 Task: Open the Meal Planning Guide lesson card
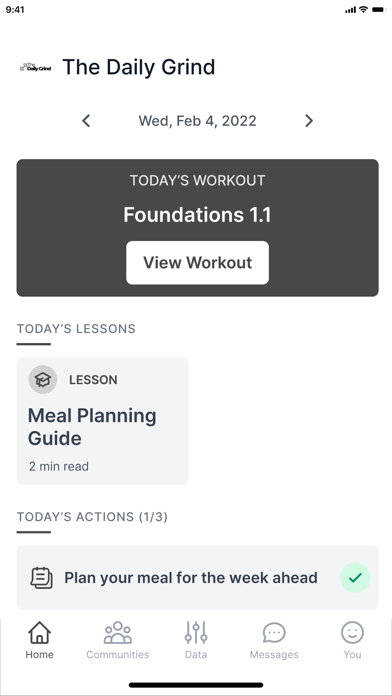click(103, 421)
